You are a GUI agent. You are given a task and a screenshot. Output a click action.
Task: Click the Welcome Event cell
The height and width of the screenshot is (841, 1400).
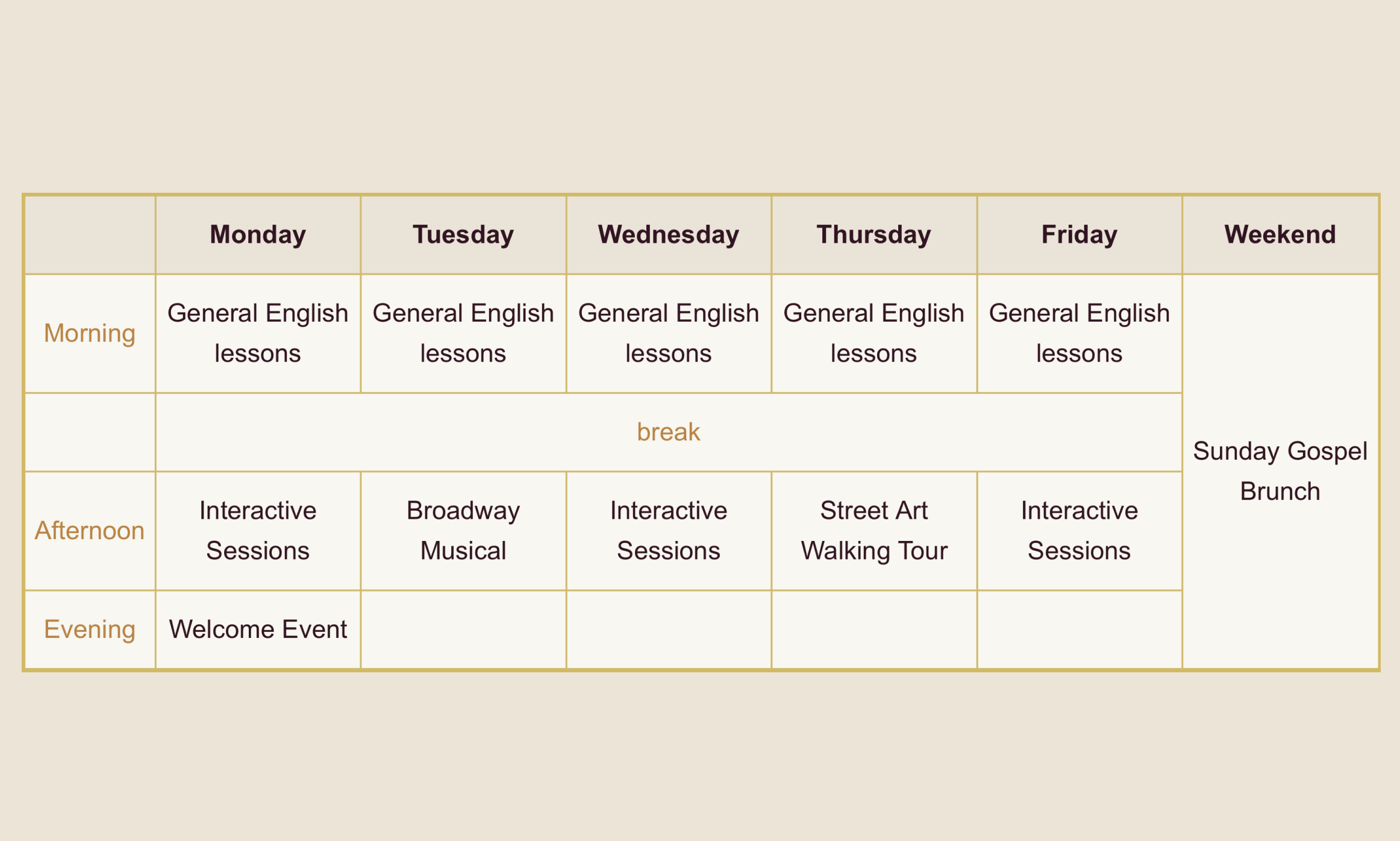(x=258, y=630)
